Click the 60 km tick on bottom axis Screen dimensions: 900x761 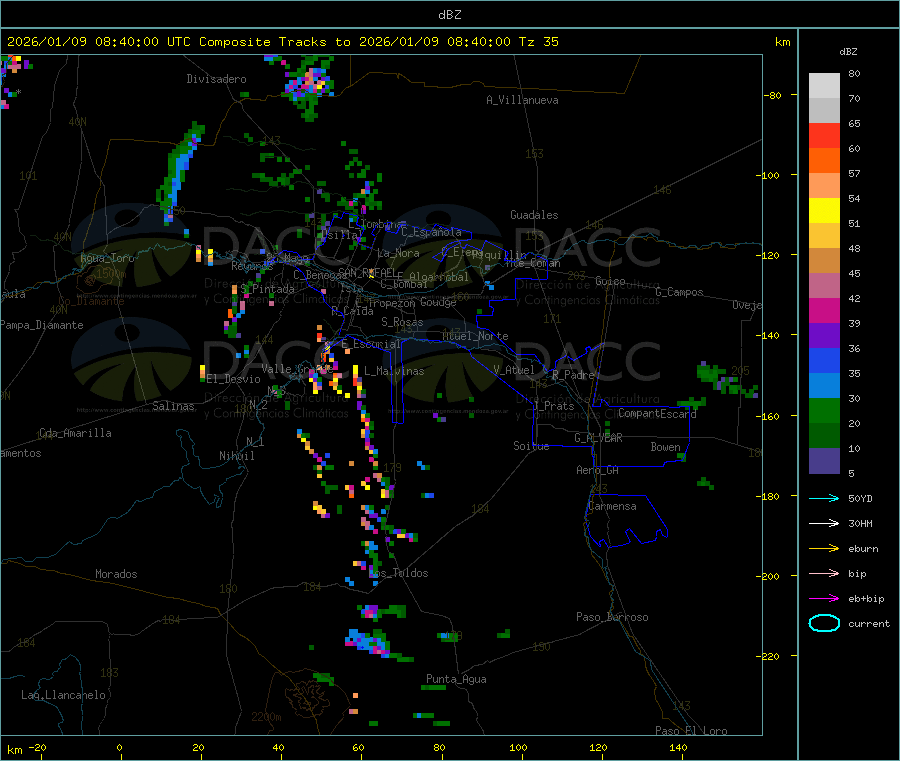(x=359, y=748)
